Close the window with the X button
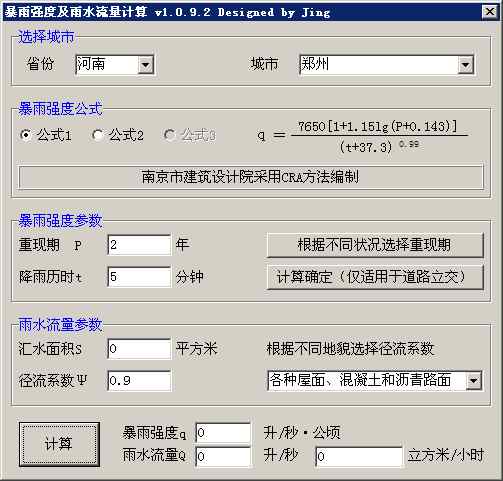 (490, 12)
